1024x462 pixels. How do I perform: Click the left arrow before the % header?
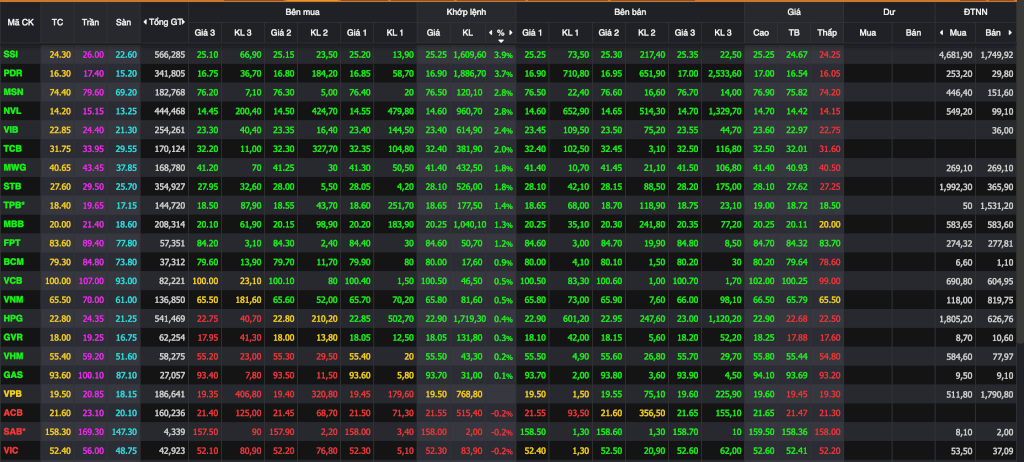490,32
